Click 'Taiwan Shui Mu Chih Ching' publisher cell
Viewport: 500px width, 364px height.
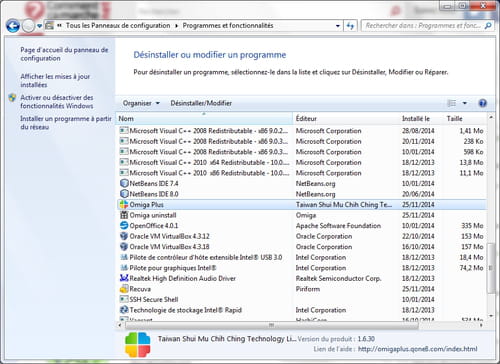point(344,205)
